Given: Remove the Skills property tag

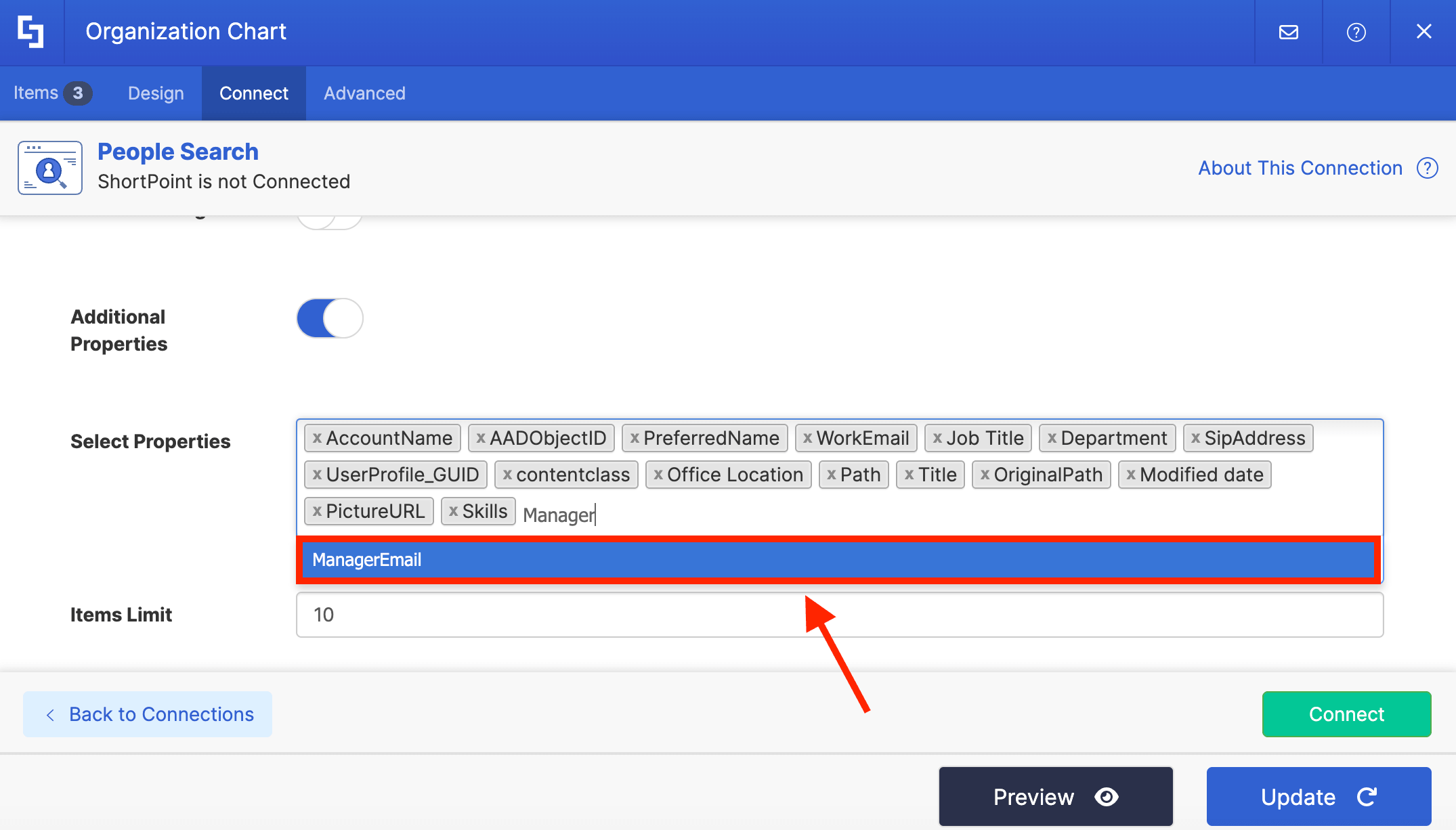Looking at the screenshot, I should pyautogui.click(x=453, y=511).
